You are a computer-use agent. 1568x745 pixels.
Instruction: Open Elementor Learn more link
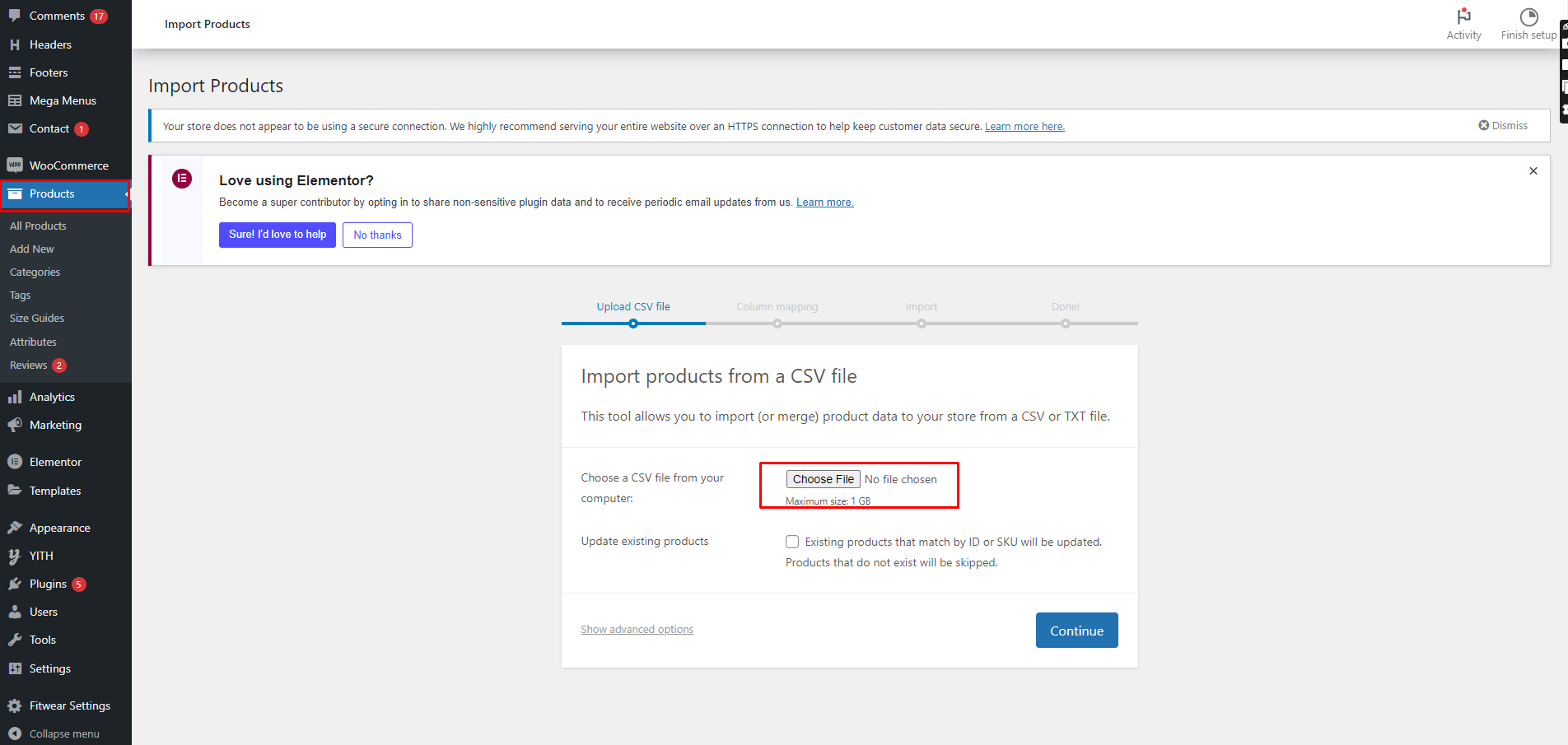pyautogui.click(x=824, y=202)
